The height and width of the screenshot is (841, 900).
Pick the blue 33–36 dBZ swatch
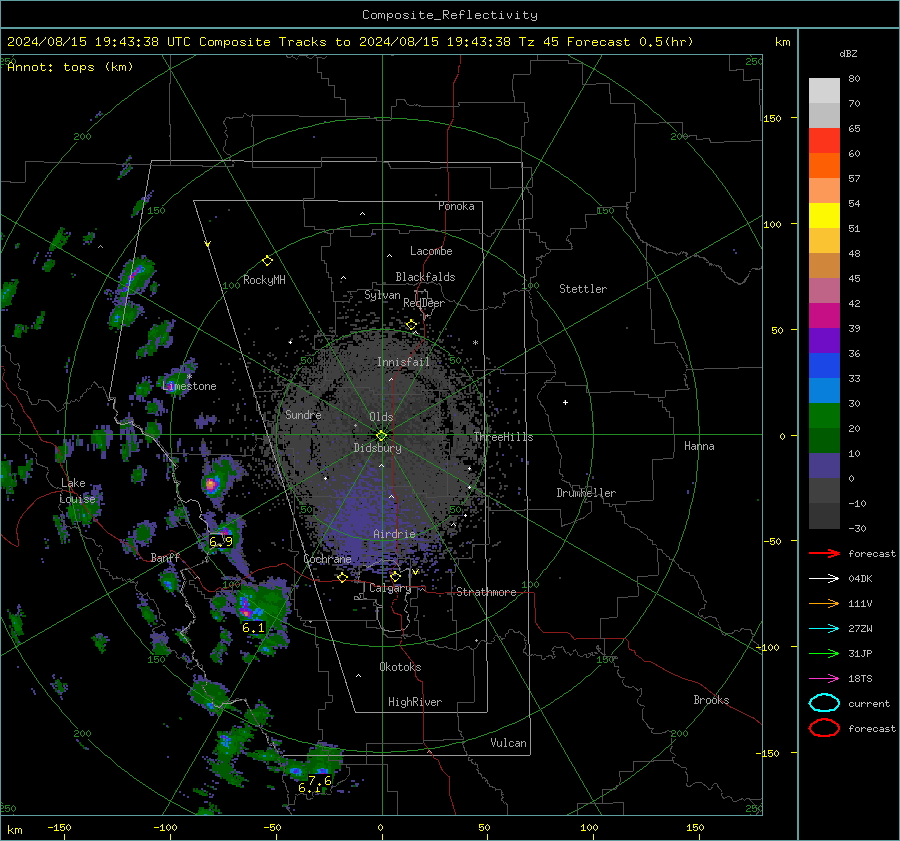(824, 366)
